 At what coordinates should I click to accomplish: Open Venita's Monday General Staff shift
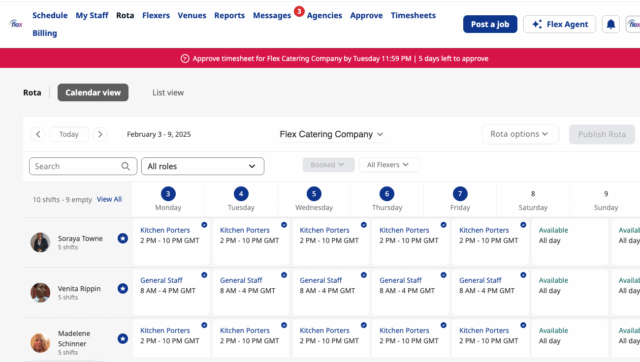(x=171, y=292)
